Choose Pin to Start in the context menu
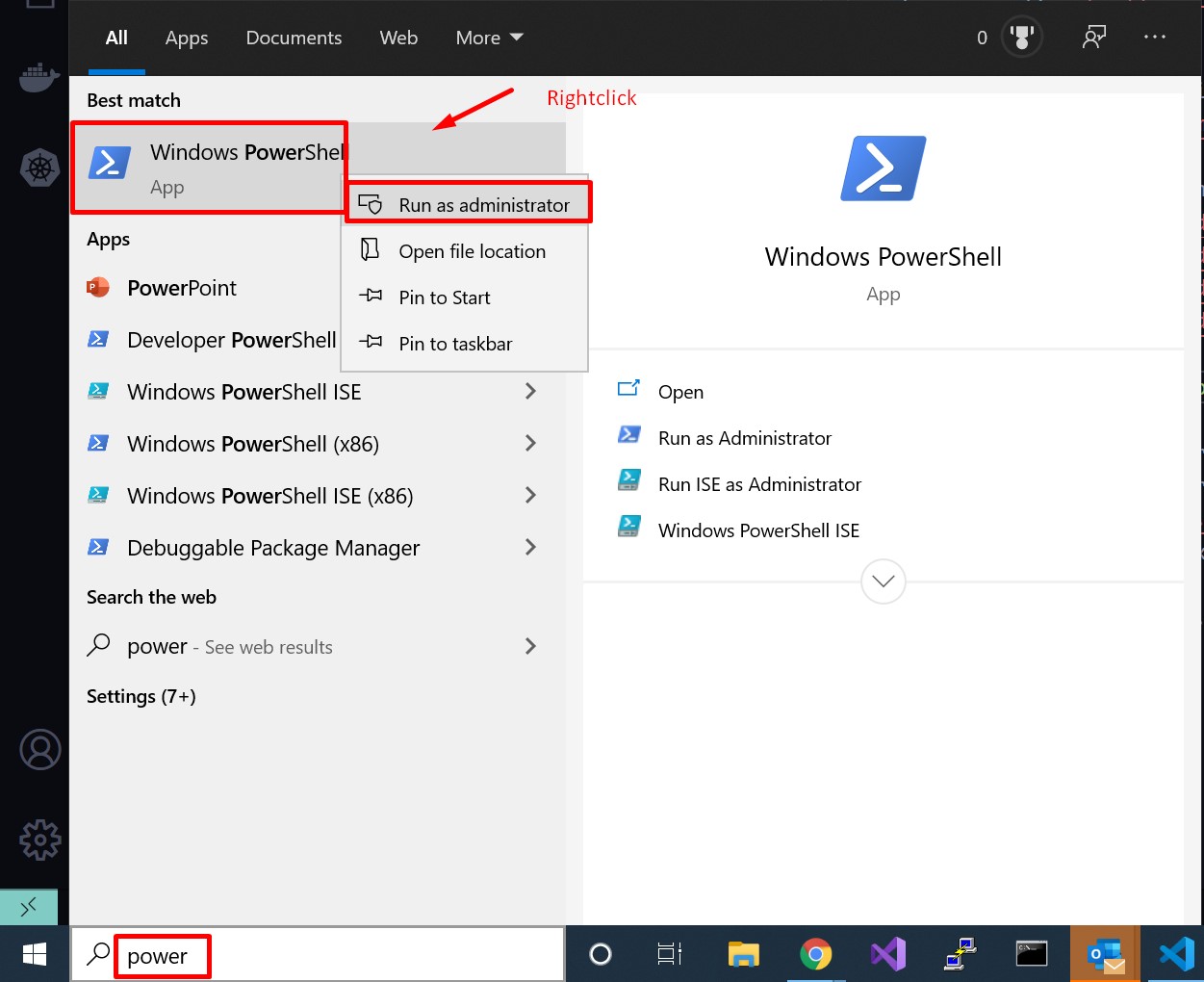The height and width of the screenshot is (982, 1204). pos(466,297)
